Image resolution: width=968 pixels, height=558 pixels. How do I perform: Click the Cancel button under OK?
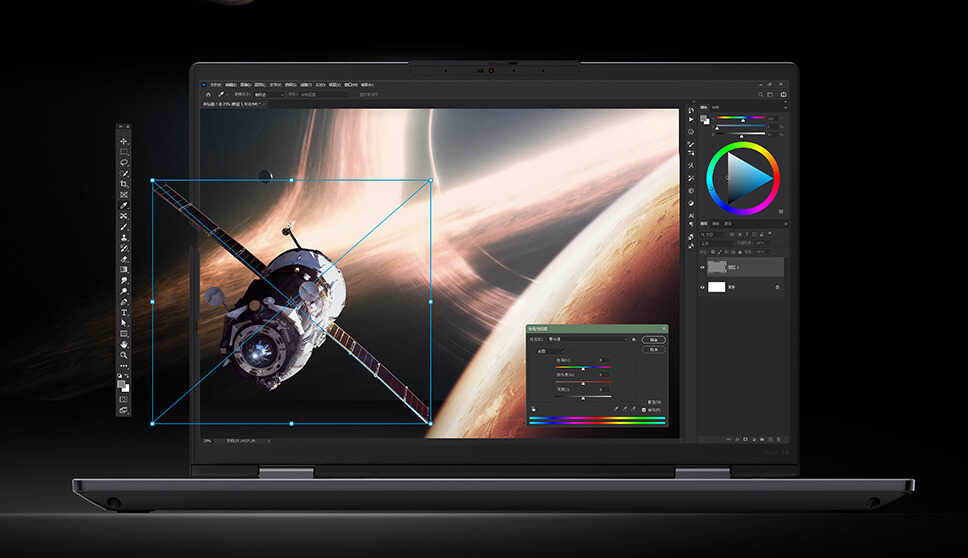coord(654,349)
